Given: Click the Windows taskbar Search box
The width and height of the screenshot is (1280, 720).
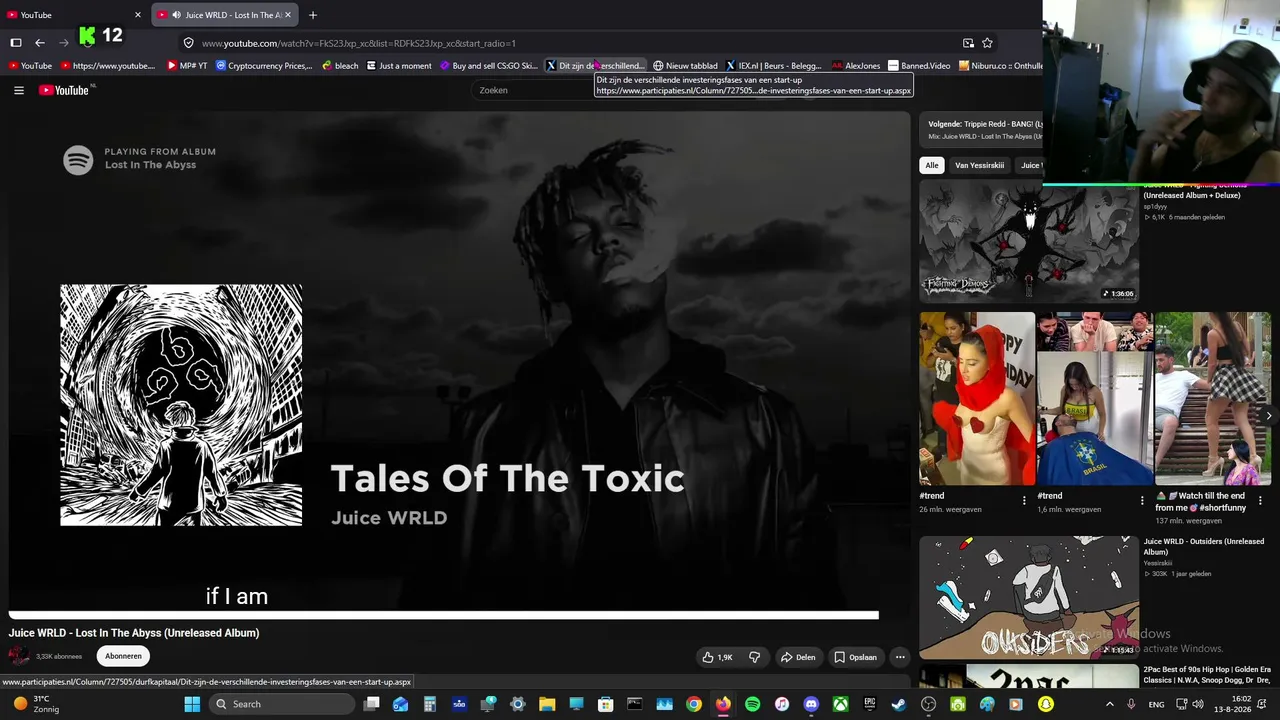Looking at the screenshot, I should coord(283,704).
